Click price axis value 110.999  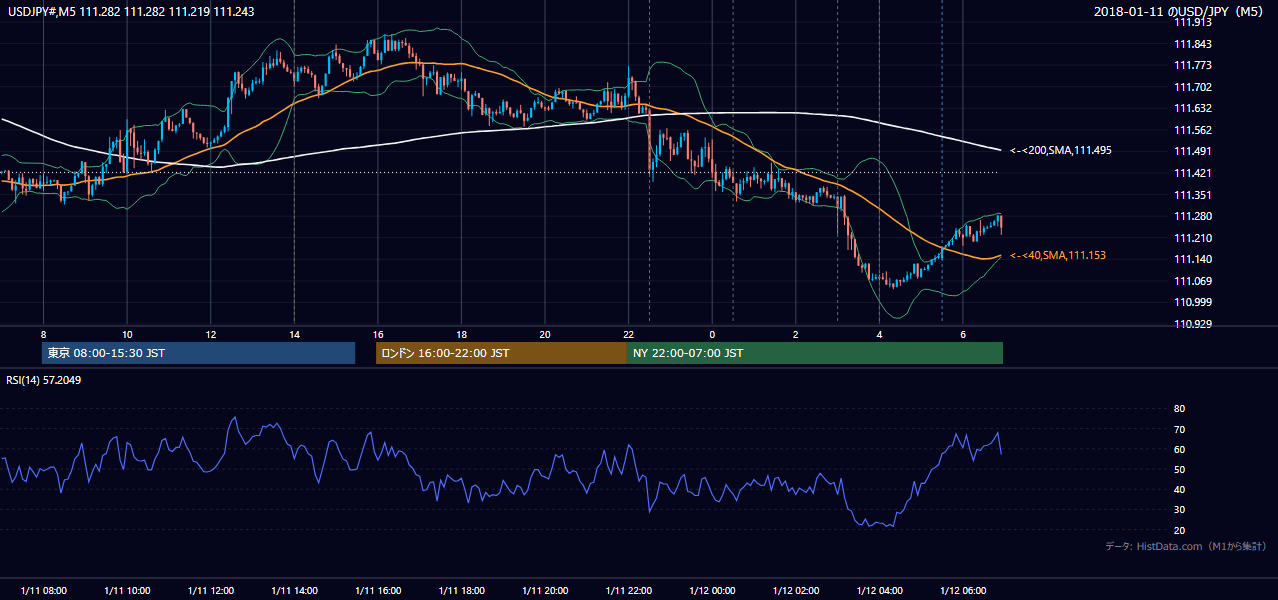click(1193, 302)
